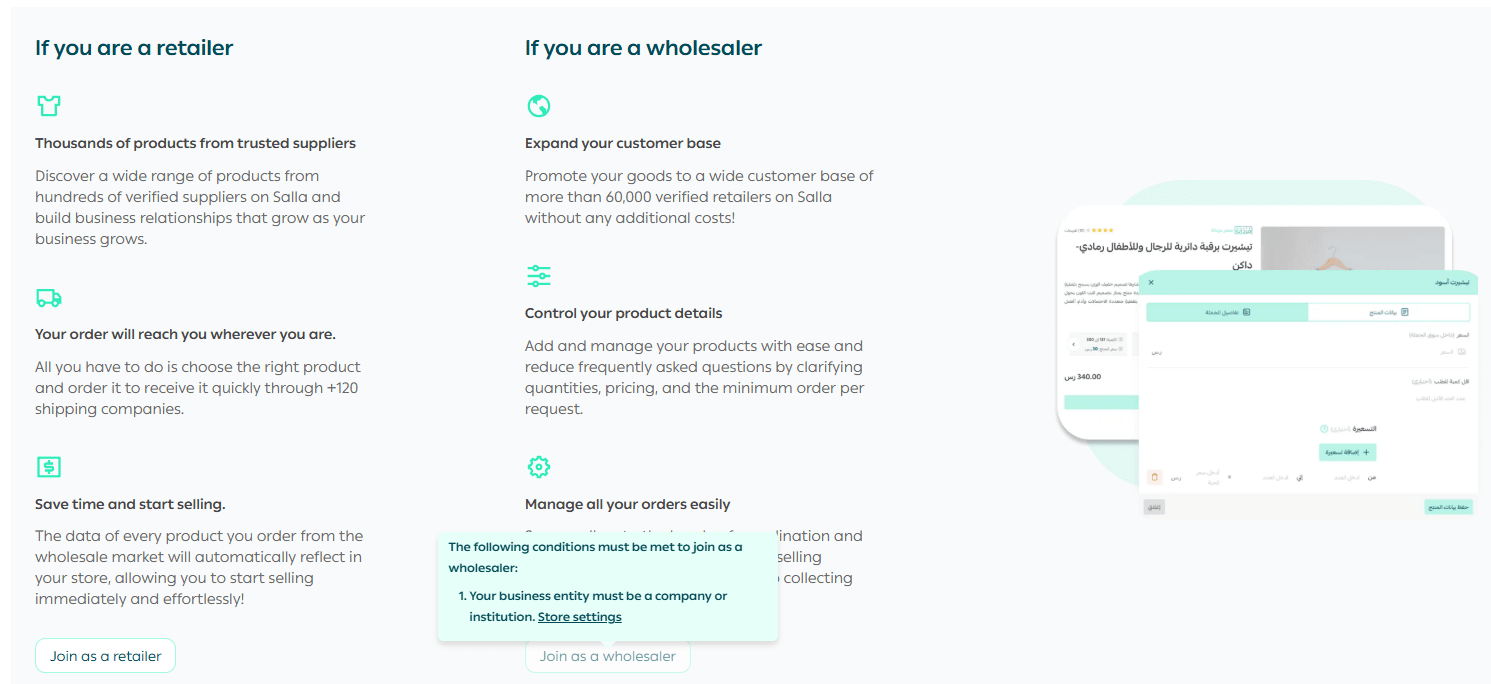Close the product dialog with the X icon

tap(1151, 283)
